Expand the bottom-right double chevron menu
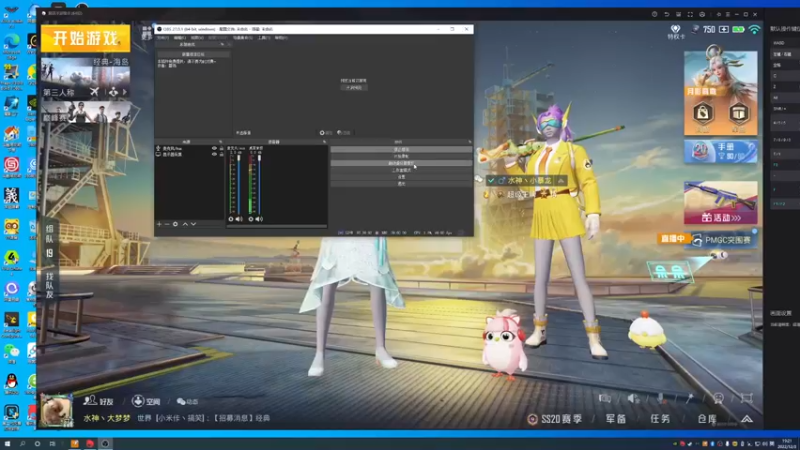 coord(747,419)
